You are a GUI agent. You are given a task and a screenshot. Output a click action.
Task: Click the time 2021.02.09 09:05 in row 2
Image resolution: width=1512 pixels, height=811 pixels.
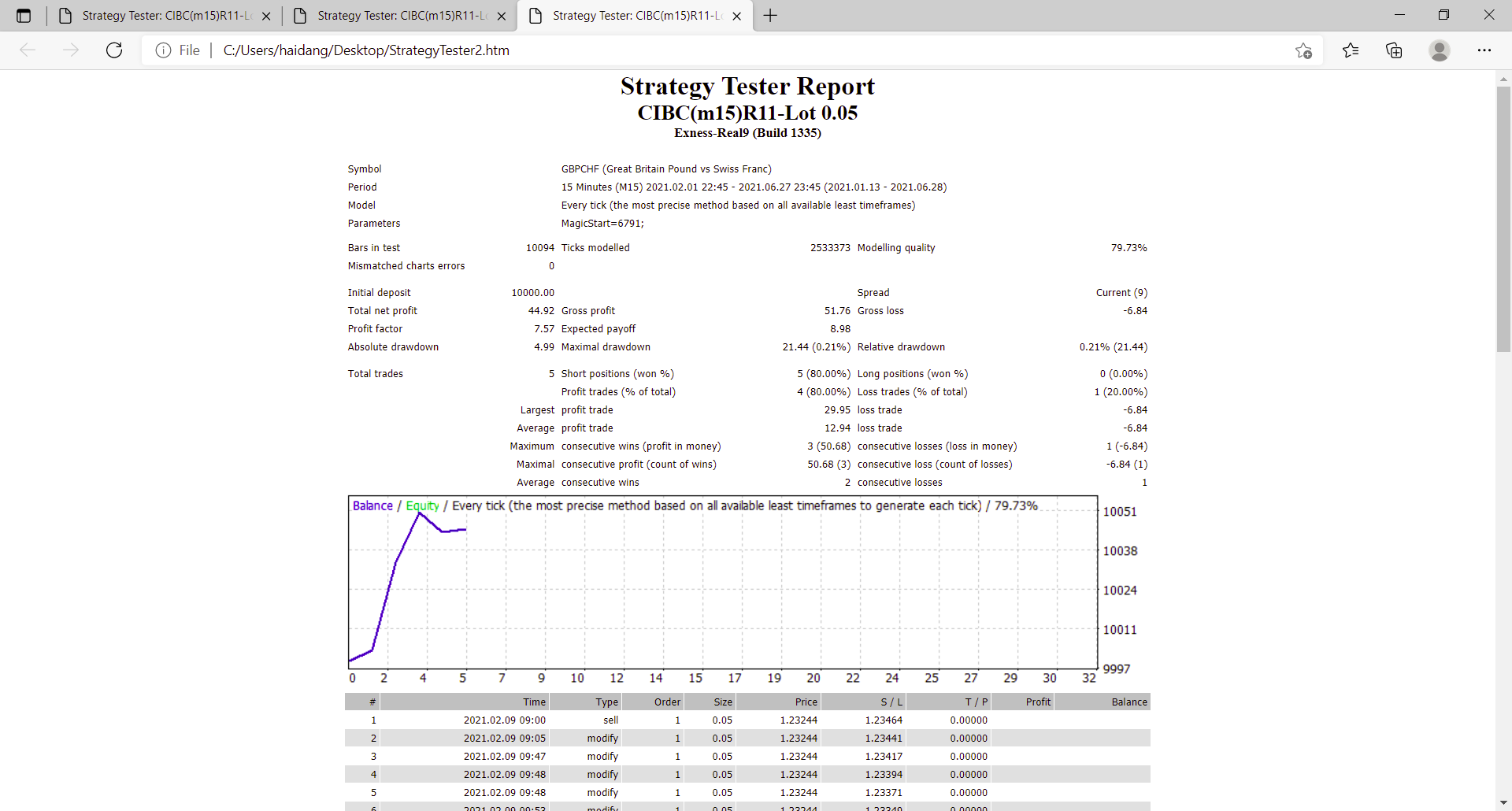coord(504,739)
